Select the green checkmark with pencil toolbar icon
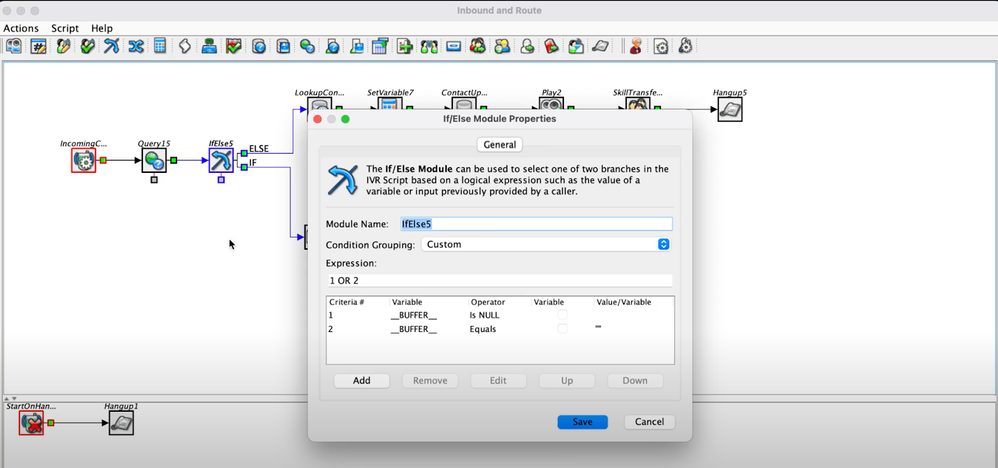 (x=87, y=46)
